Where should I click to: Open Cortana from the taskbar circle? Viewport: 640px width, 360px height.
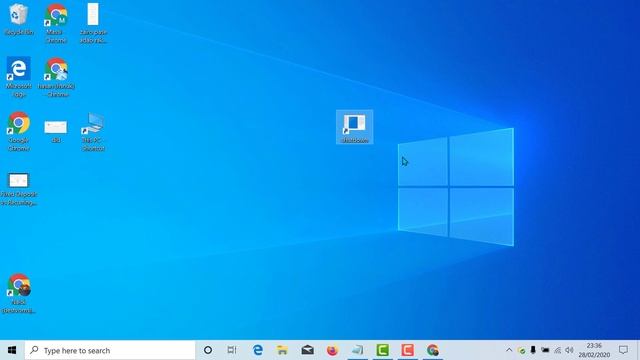click(208, 350)
